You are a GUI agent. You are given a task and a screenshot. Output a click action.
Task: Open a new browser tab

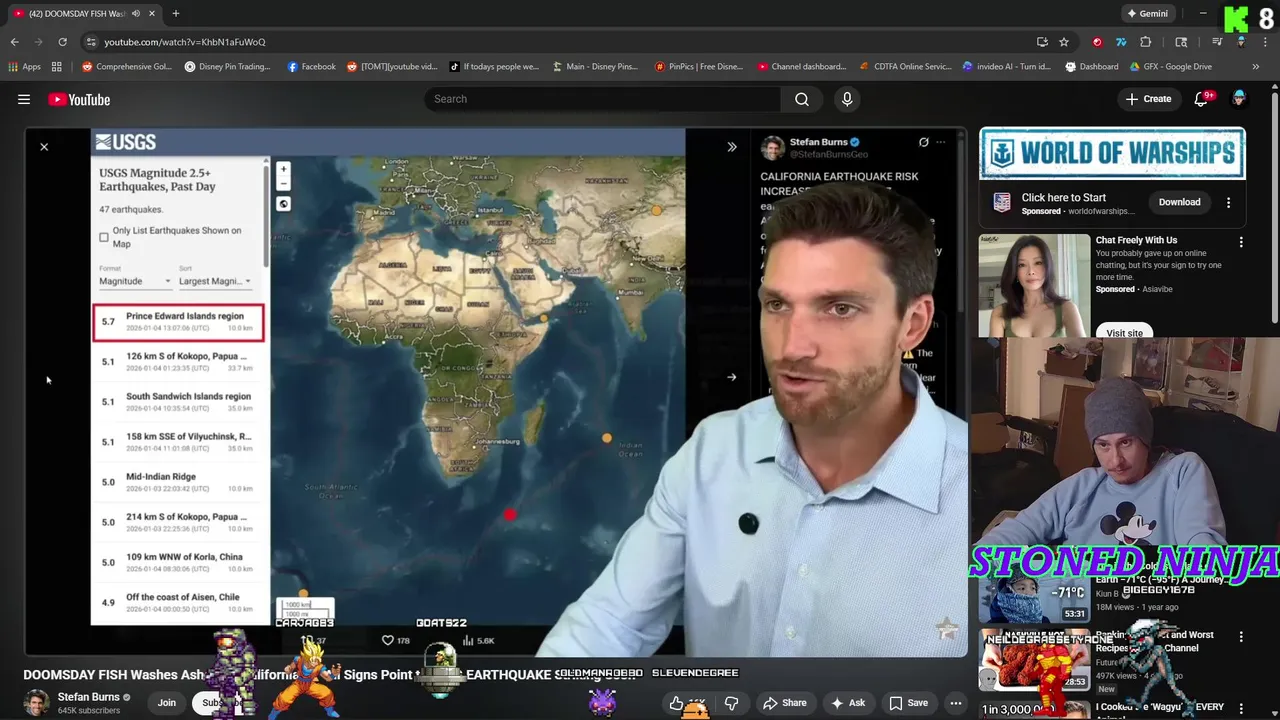click(x=176, y=13)
